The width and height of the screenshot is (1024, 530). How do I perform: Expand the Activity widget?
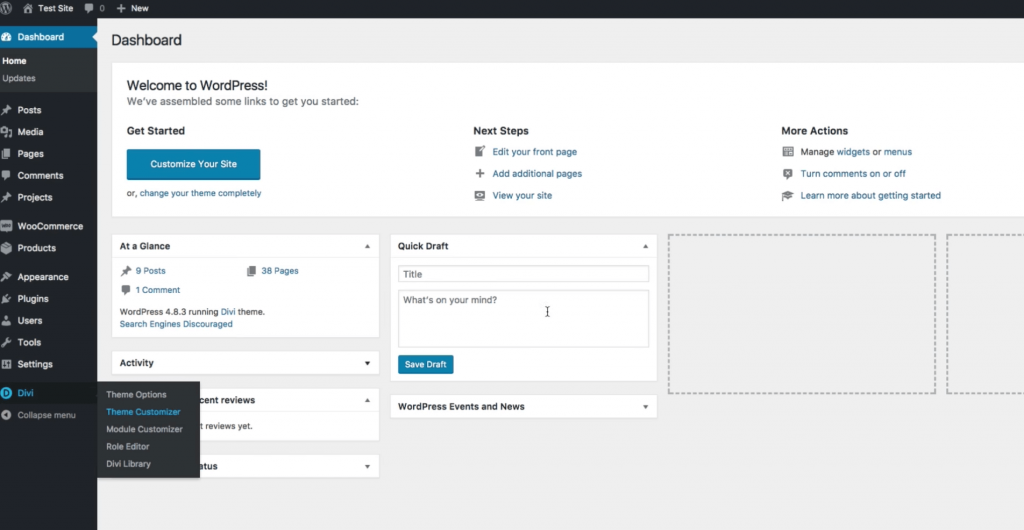tap(367, 363)
